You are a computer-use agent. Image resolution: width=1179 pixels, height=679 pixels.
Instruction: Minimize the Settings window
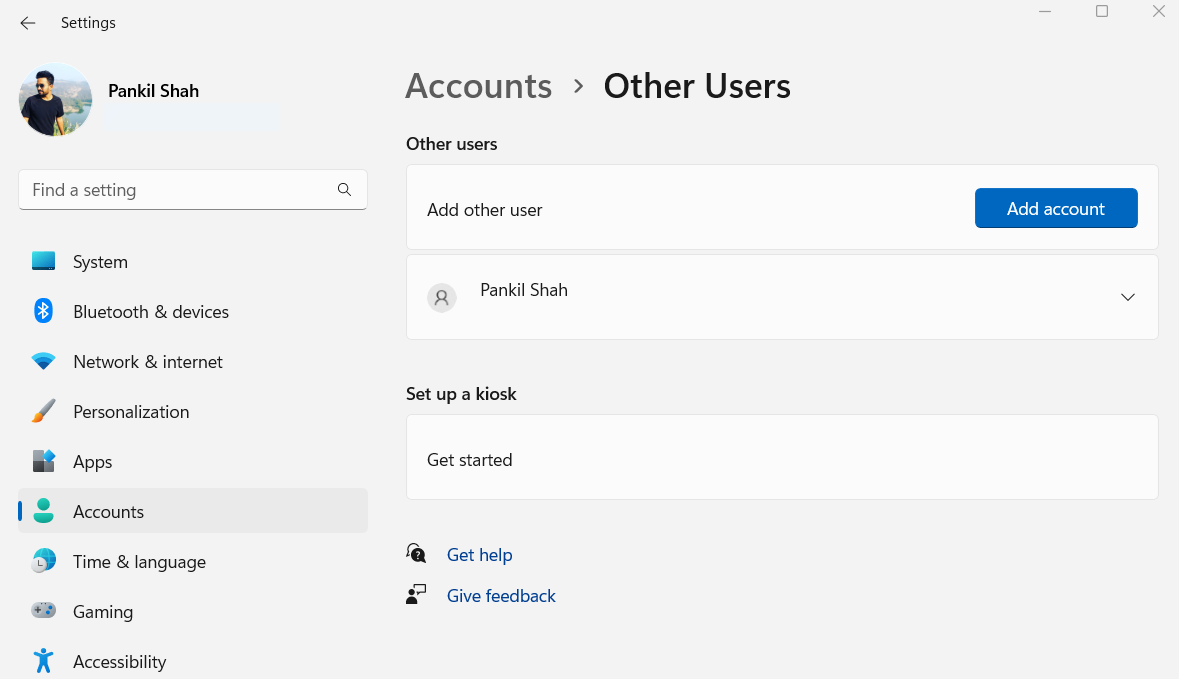pos(1044,11)
